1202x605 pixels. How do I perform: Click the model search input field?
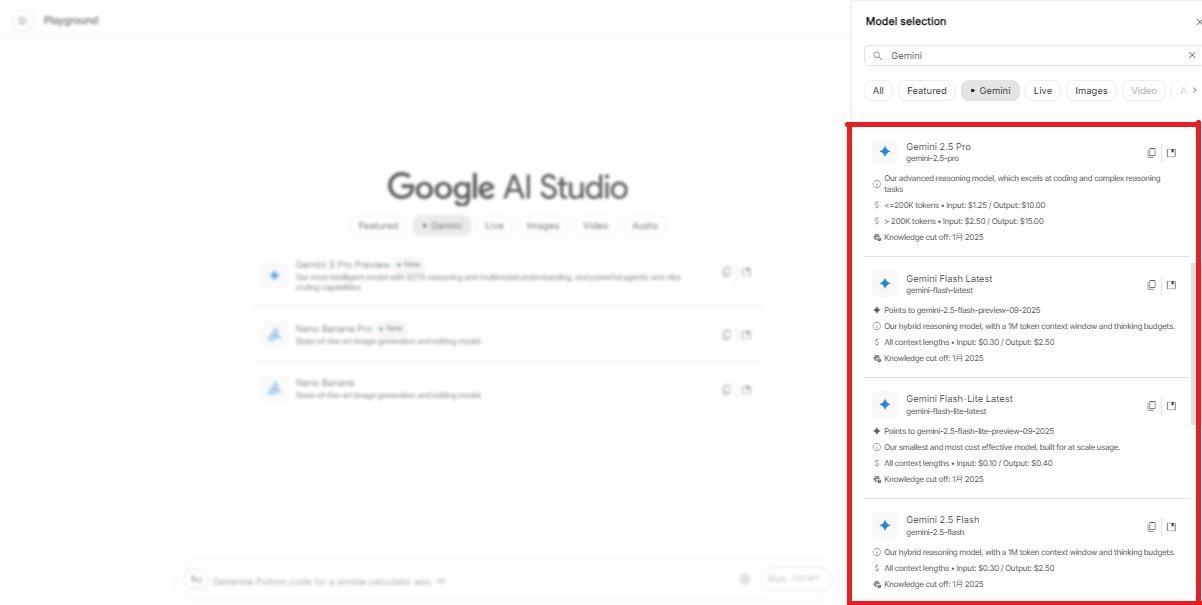pos(1030,56)
